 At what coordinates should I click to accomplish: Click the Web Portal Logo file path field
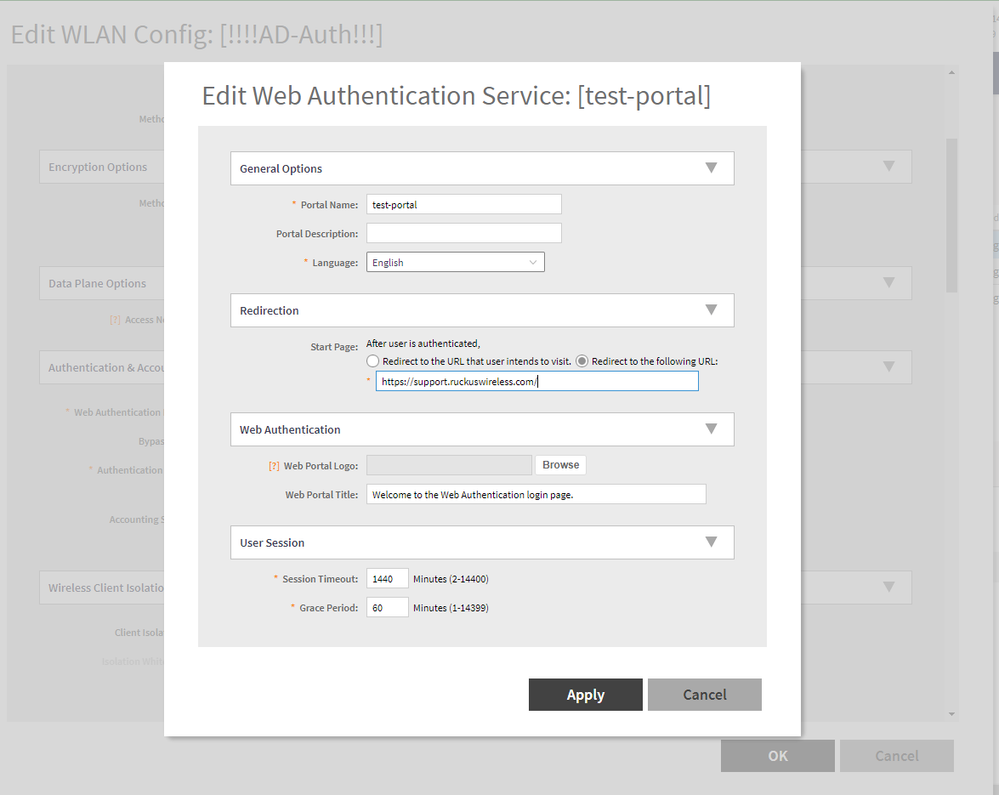click(449, 465)
